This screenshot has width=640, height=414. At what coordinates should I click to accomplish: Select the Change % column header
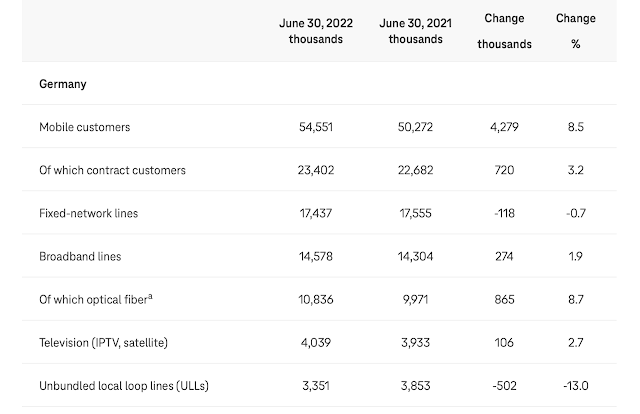576,31
